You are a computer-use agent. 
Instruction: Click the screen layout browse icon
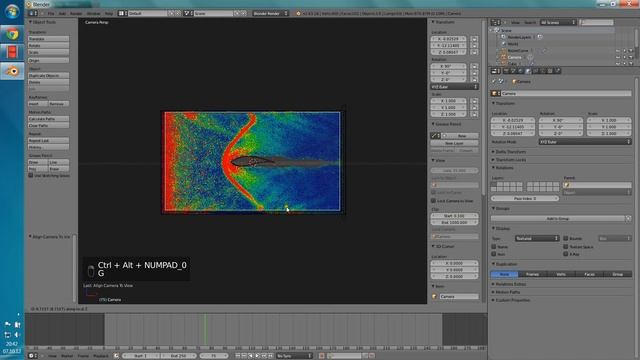122,13
